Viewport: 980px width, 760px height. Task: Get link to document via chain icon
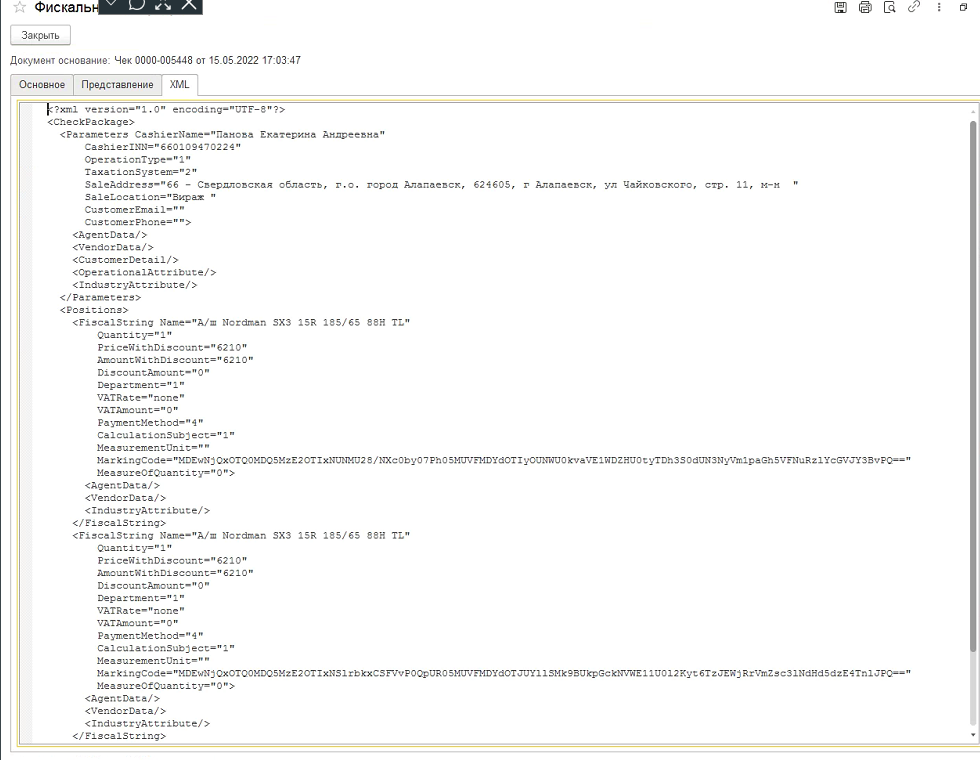tap(913, 8)
